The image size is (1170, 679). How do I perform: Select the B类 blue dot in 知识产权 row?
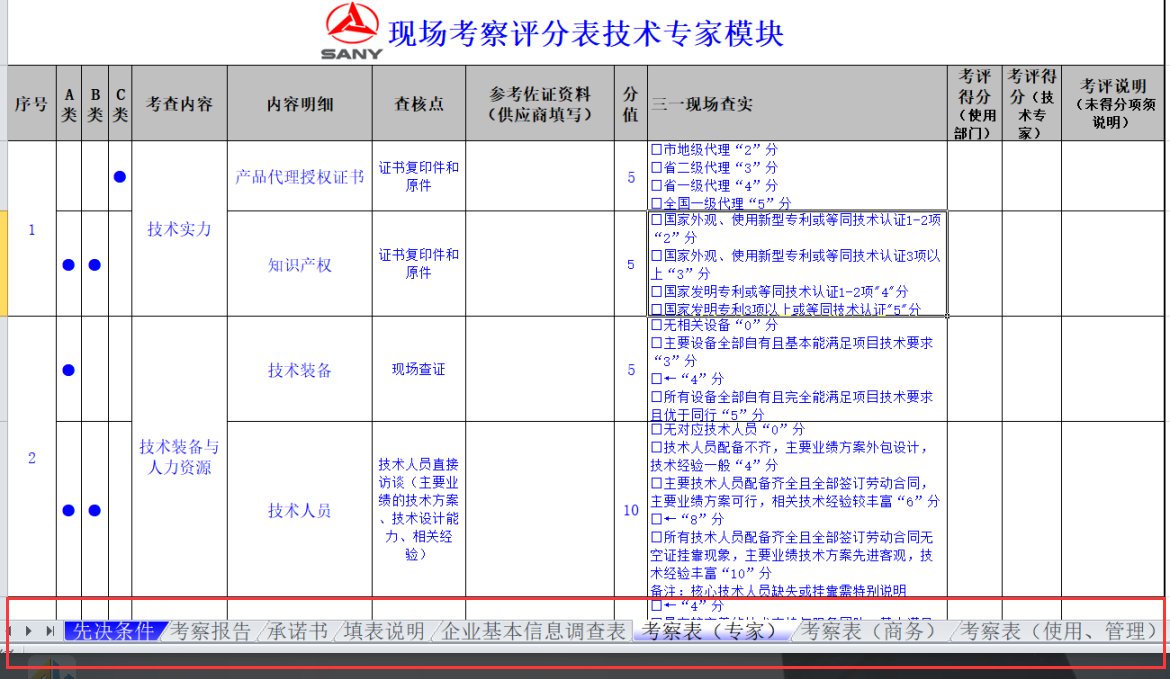[95, 265]
